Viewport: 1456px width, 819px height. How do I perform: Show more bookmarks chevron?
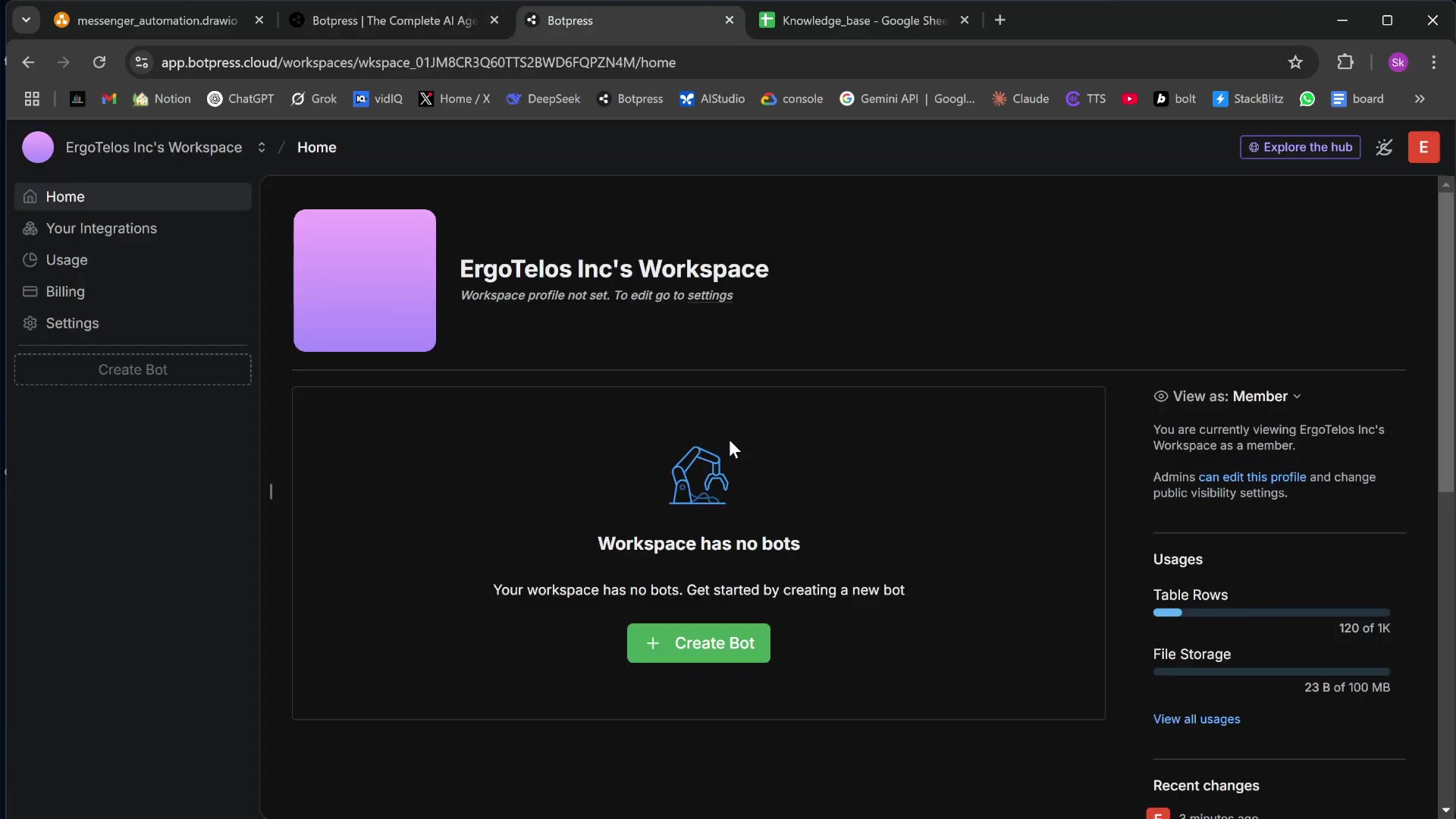click(x=1420, y=99)
